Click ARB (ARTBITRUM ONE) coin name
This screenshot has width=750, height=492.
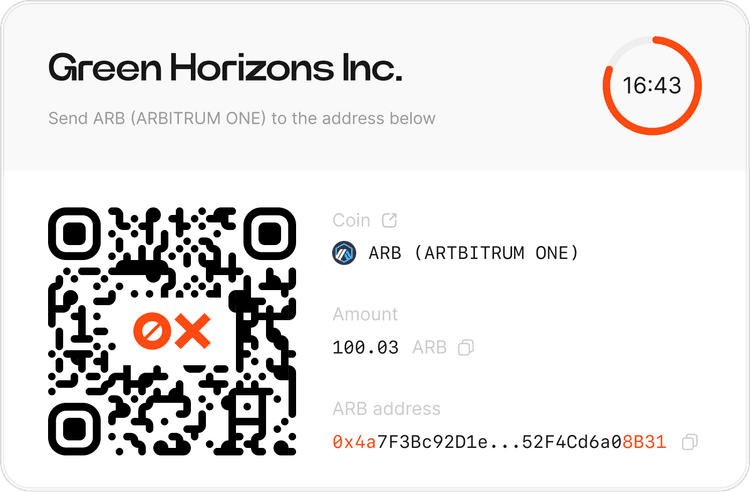[x=474, y=253]
